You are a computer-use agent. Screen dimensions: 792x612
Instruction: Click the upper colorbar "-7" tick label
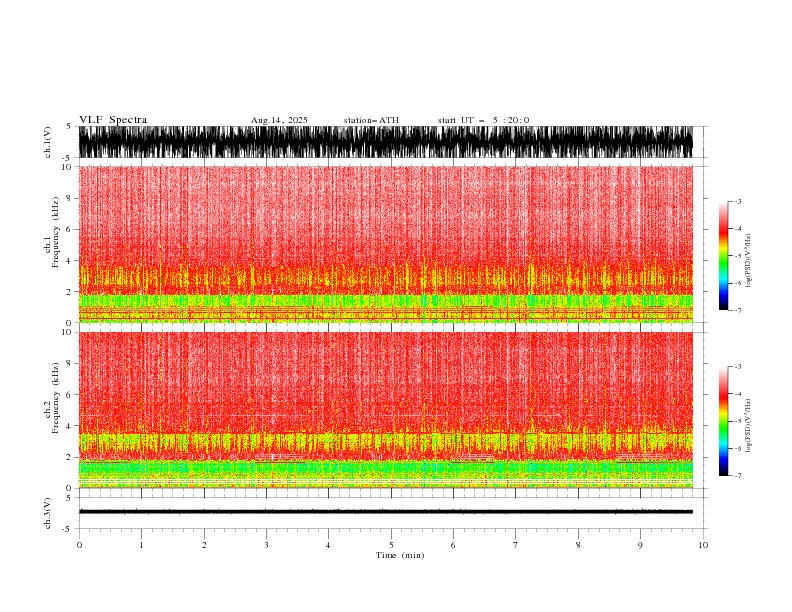pos(737,310)
